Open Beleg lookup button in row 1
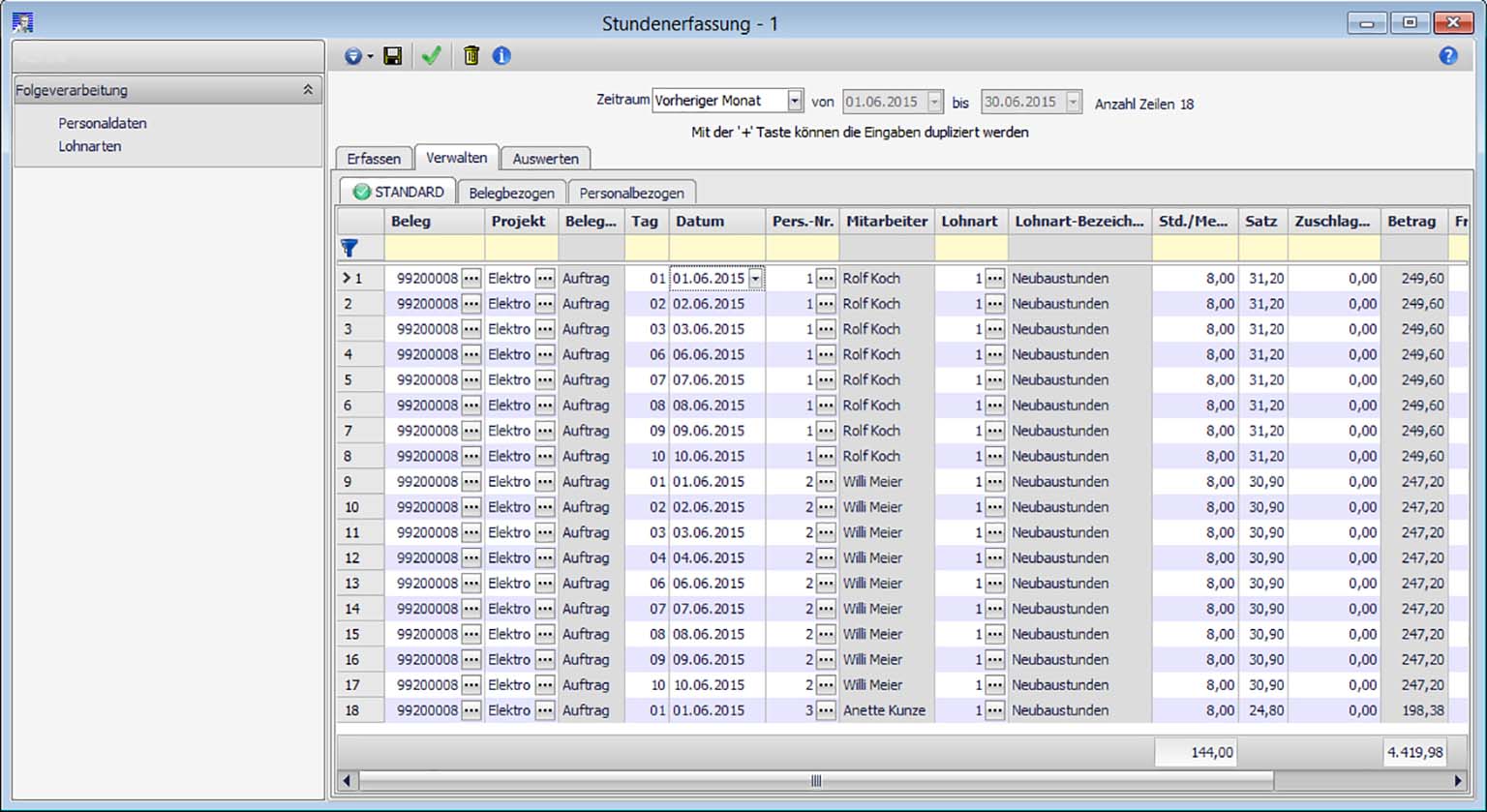Image resolution: width=1487 pixels, height=812 pixels. coord(471,278)
